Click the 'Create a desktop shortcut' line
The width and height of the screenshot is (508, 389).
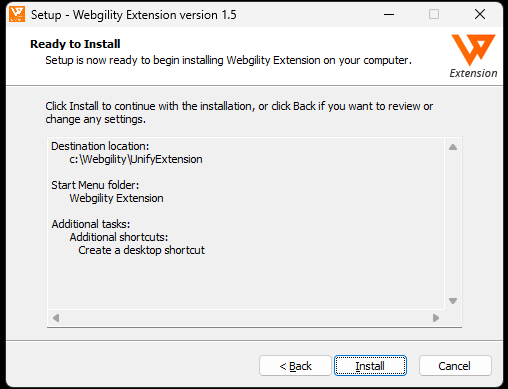(x=141, y=250)
